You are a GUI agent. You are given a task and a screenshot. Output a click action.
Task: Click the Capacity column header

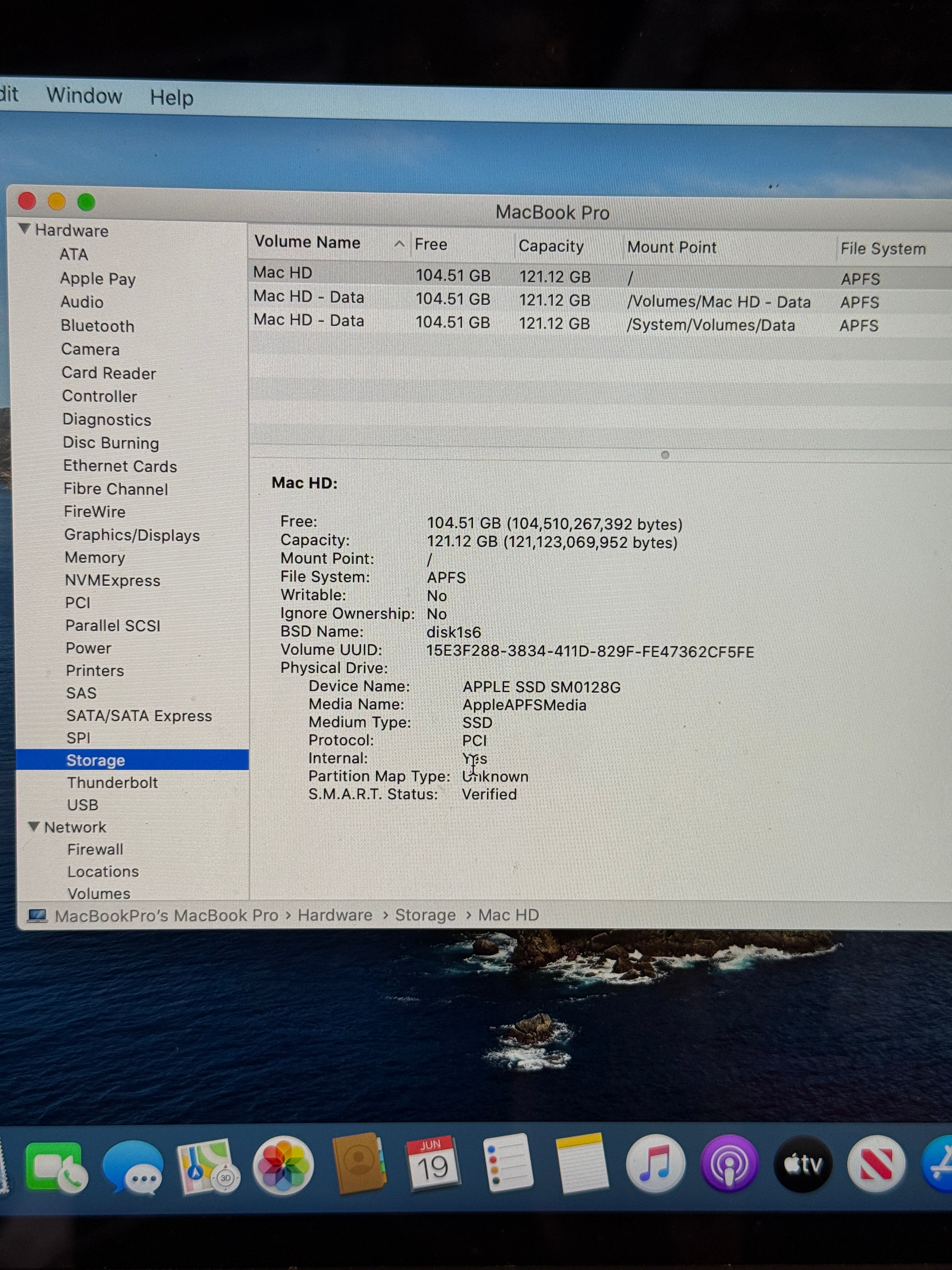[551, 246]
